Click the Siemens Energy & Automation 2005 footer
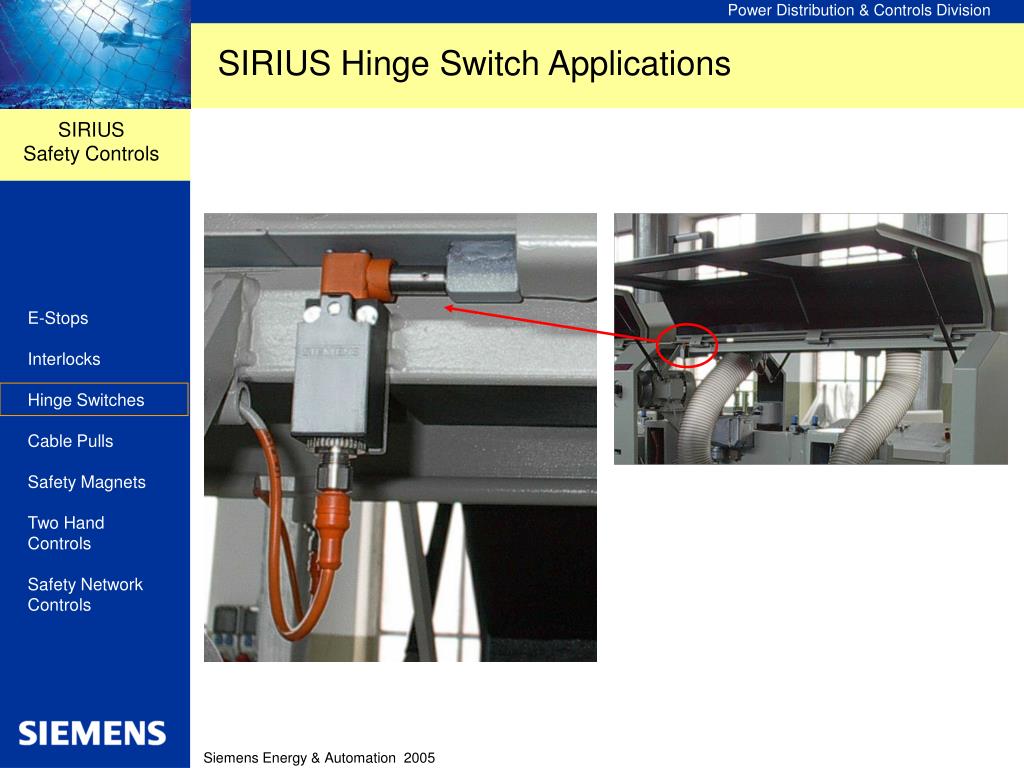The image size is (1024, 768). click(319, 758)
